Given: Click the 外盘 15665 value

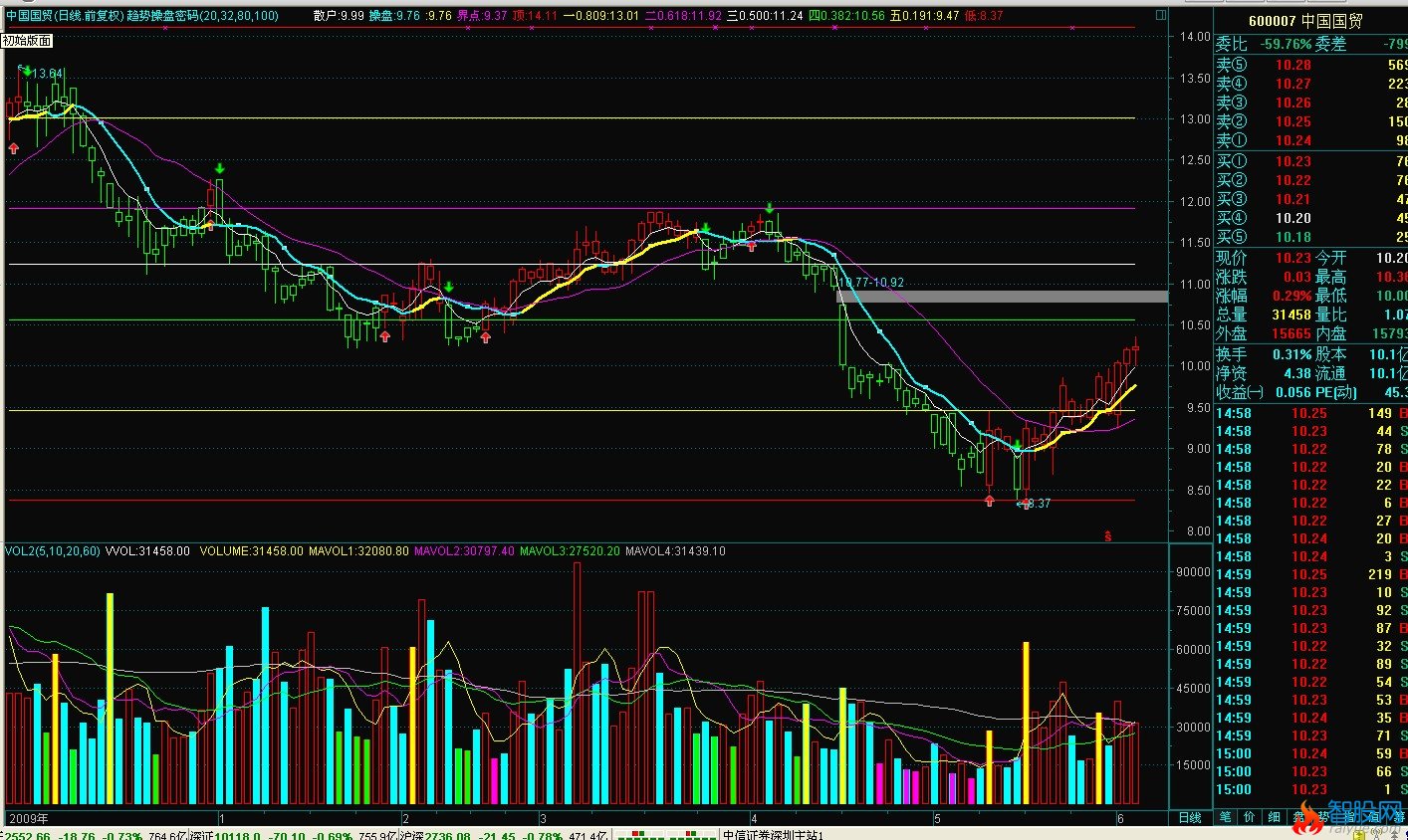Looking at the screenshot, I should coord(1291,333).
